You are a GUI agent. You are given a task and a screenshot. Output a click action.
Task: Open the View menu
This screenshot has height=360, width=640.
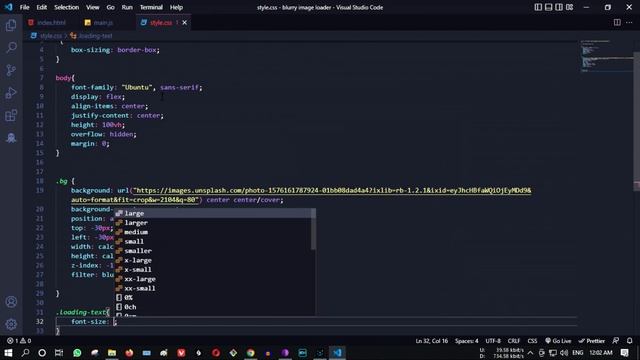coord(93,7)
